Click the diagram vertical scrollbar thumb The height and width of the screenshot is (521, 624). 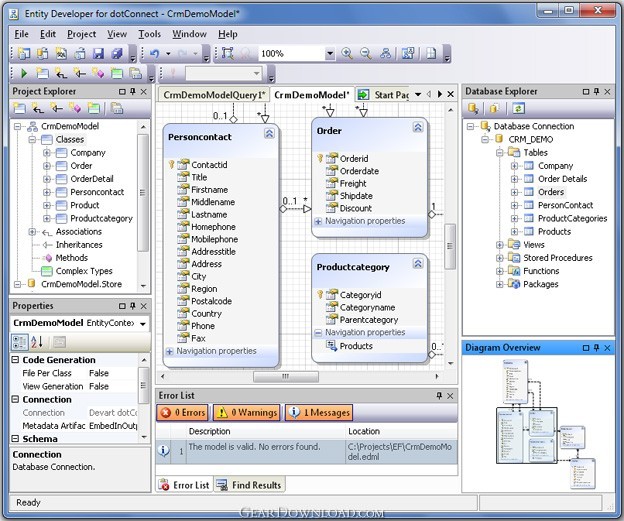point(450,246)
